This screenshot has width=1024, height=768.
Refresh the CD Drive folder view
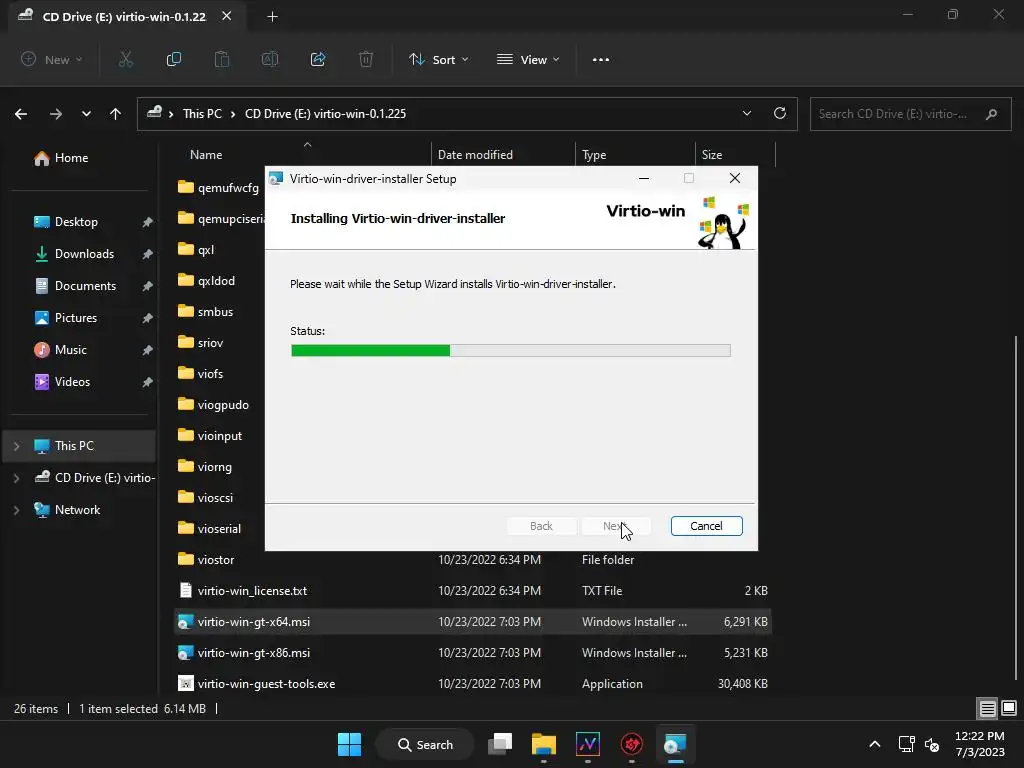coord(780,113)
